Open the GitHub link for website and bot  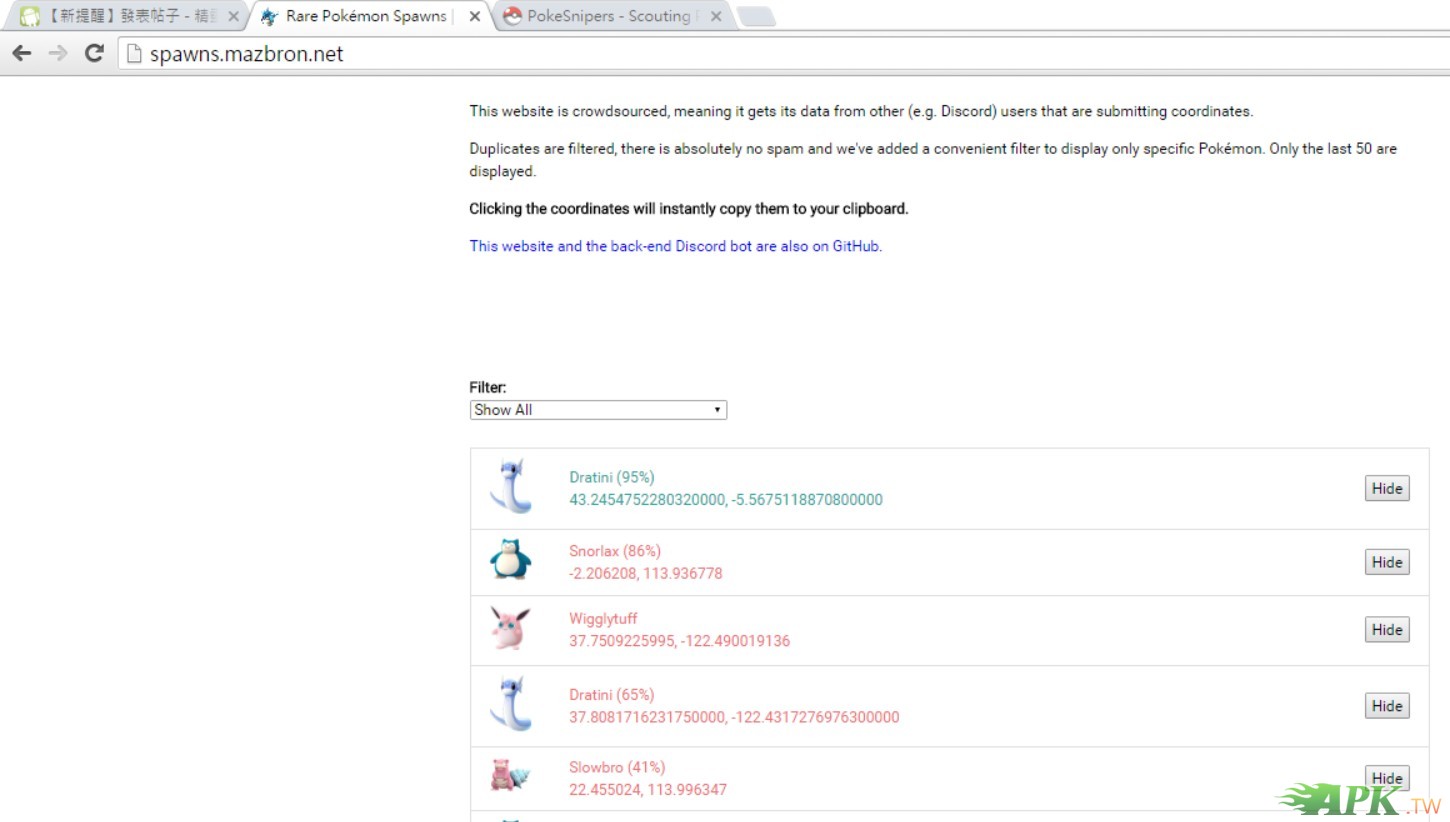676,246
